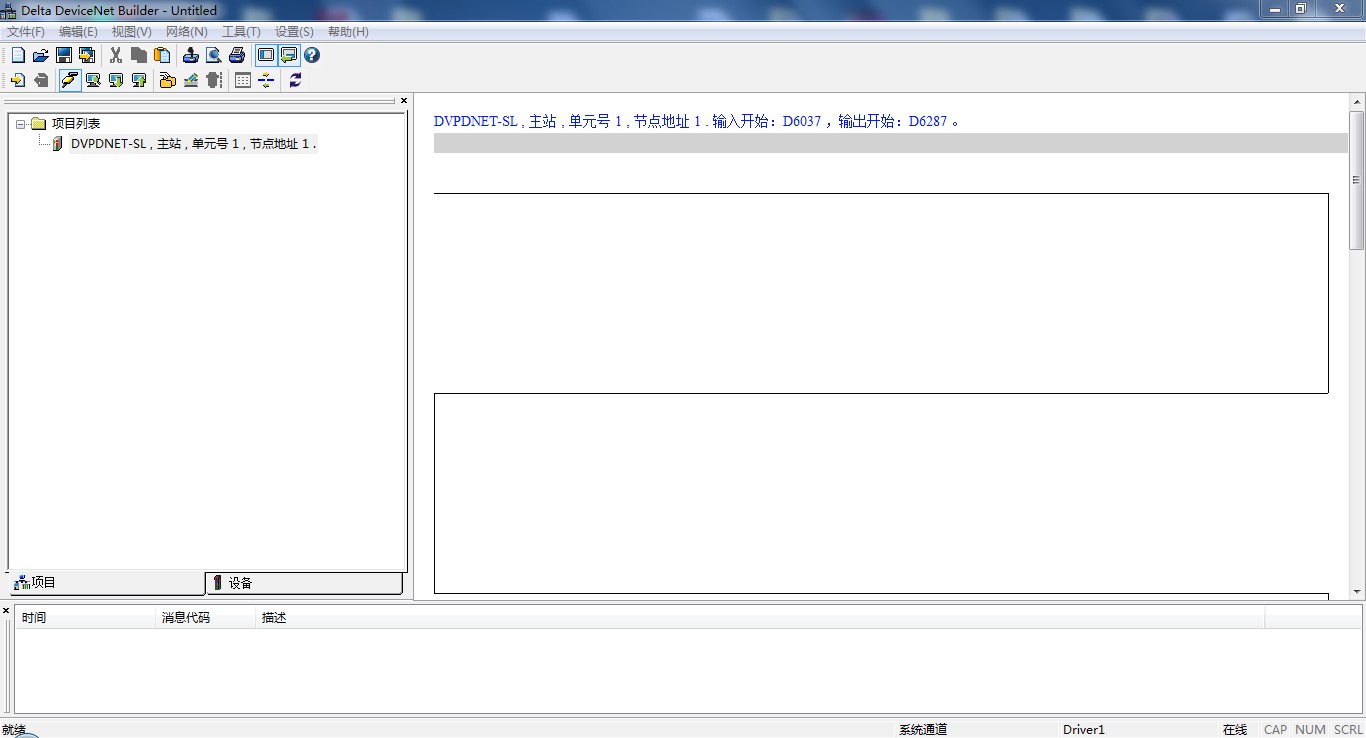Open a project with the folder icon

point(41,56)
